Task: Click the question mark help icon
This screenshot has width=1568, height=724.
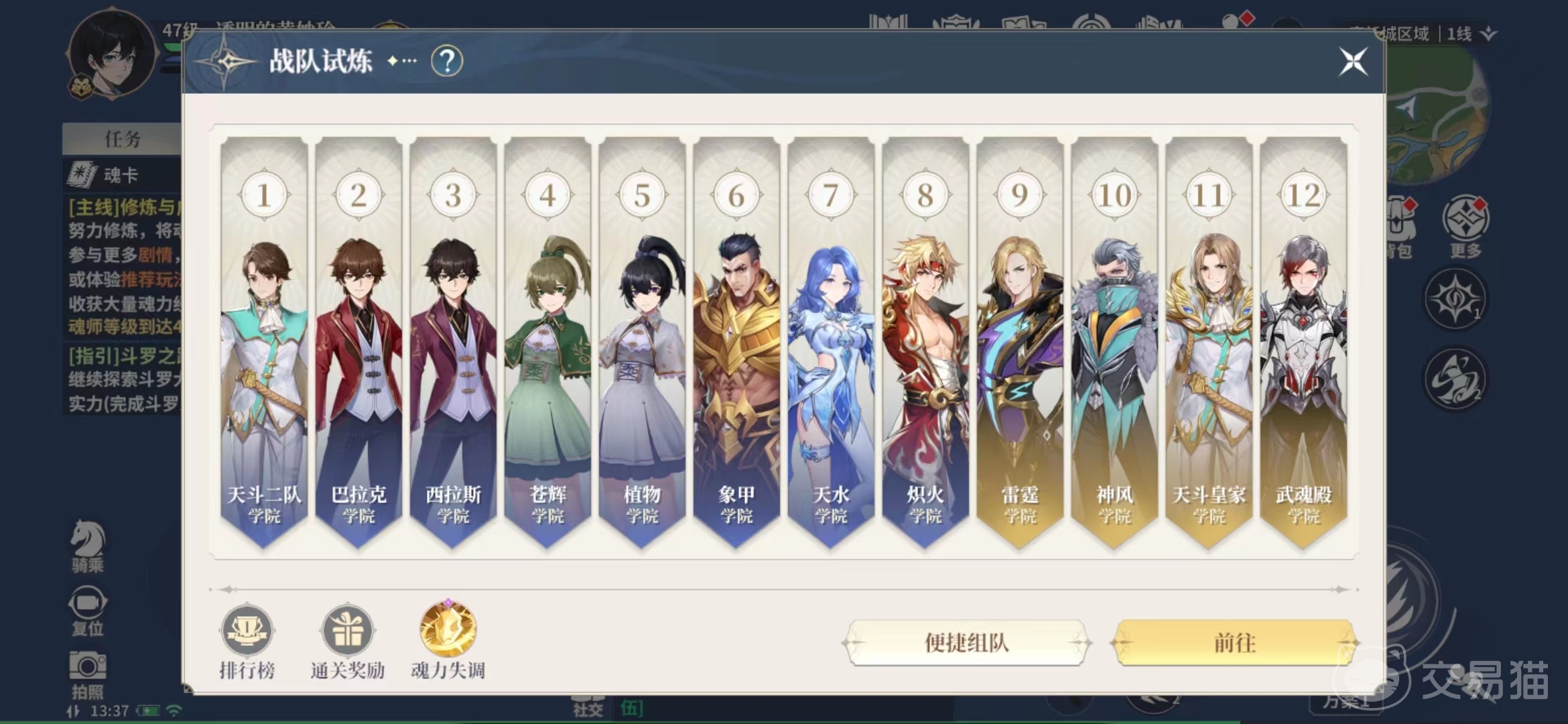Action: 447,62
